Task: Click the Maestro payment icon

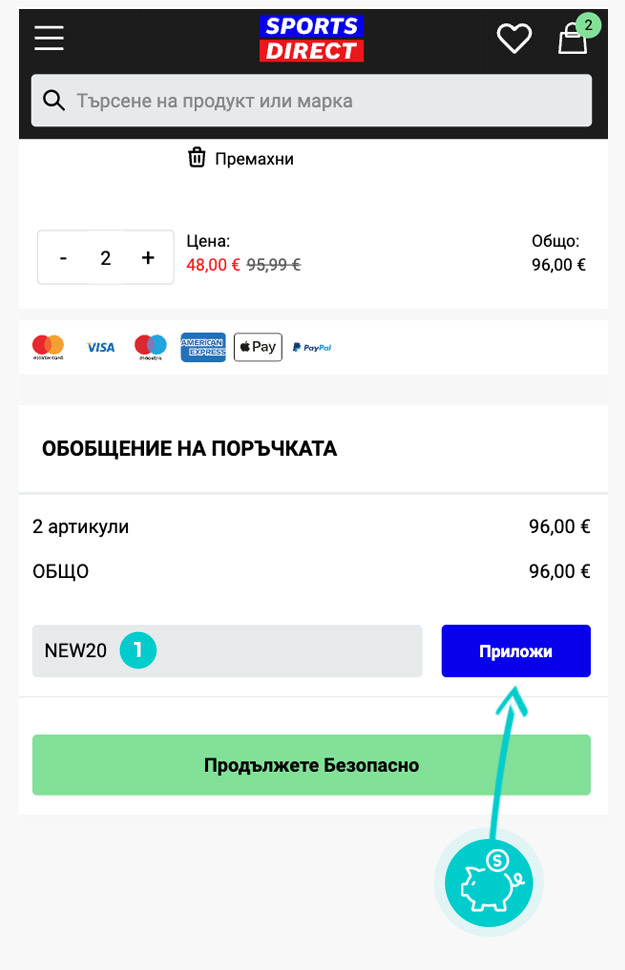Action: coord(150,347)
